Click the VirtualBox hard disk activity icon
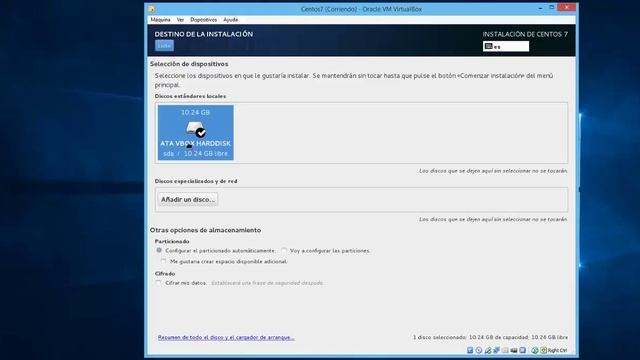640x360 pixels. (x=470, y=350)
